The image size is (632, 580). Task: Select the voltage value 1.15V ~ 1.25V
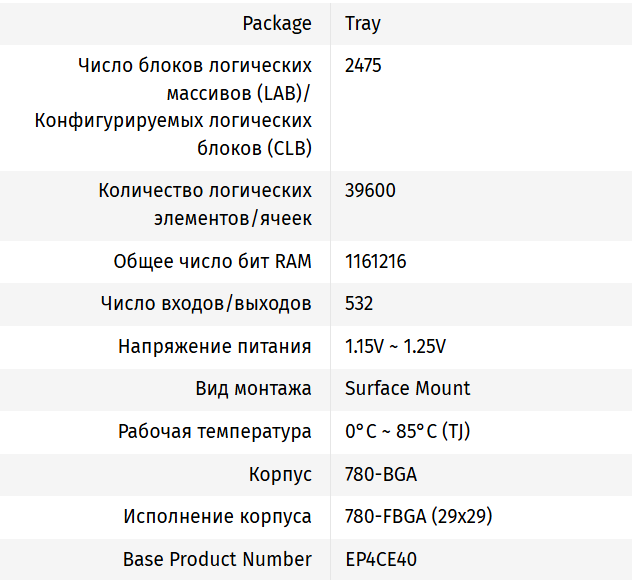(396, 346)
